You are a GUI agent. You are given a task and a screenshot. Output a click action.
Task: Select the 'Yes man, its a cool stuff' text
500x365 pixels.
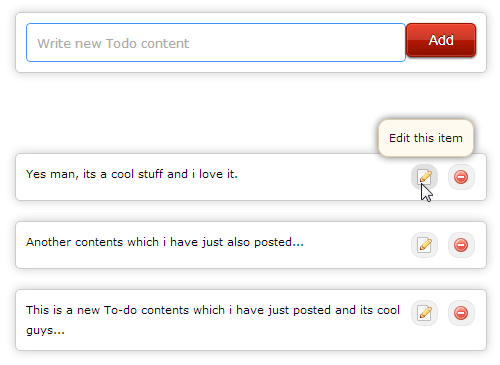pyautogui.click(x=132, y=174)
